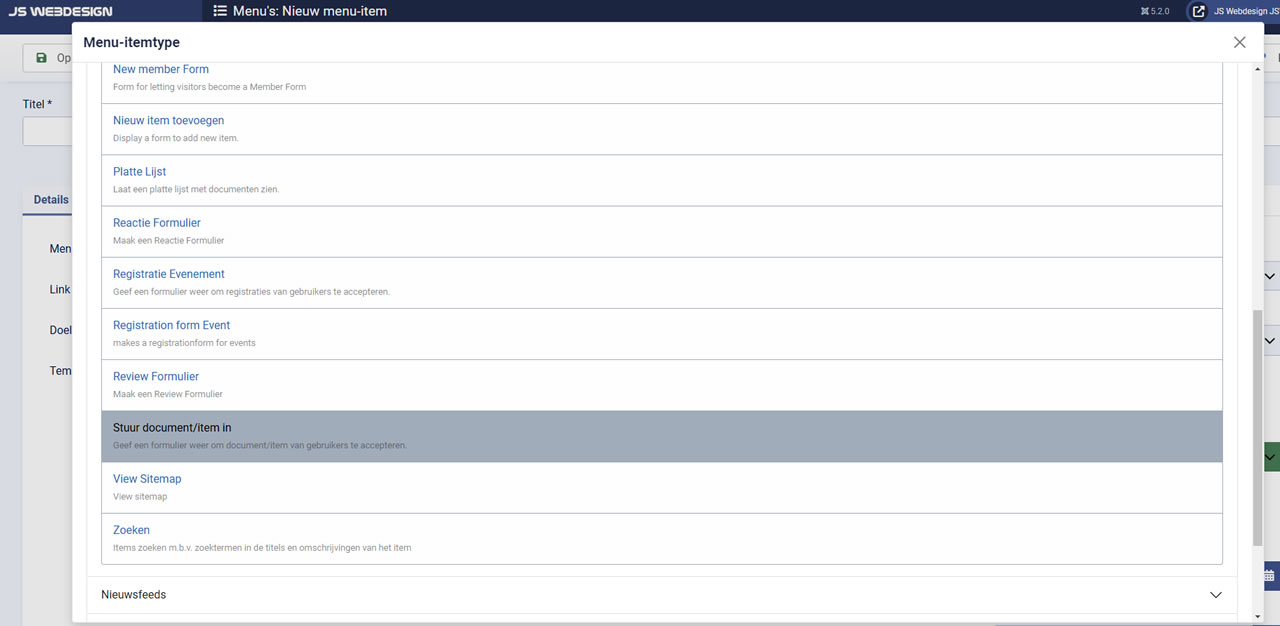
Task: Click 'Items zoeken m.b.v. zoektermen' description
Action: click(262, 547)
